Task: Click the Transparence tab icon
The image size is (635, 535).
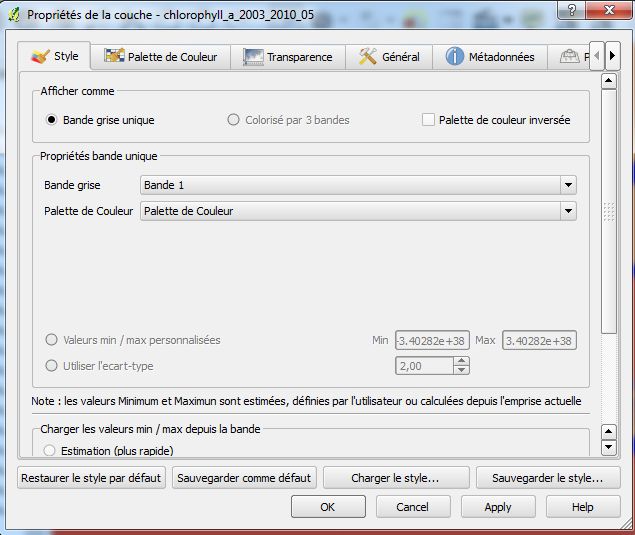Action: click(253, 57)
